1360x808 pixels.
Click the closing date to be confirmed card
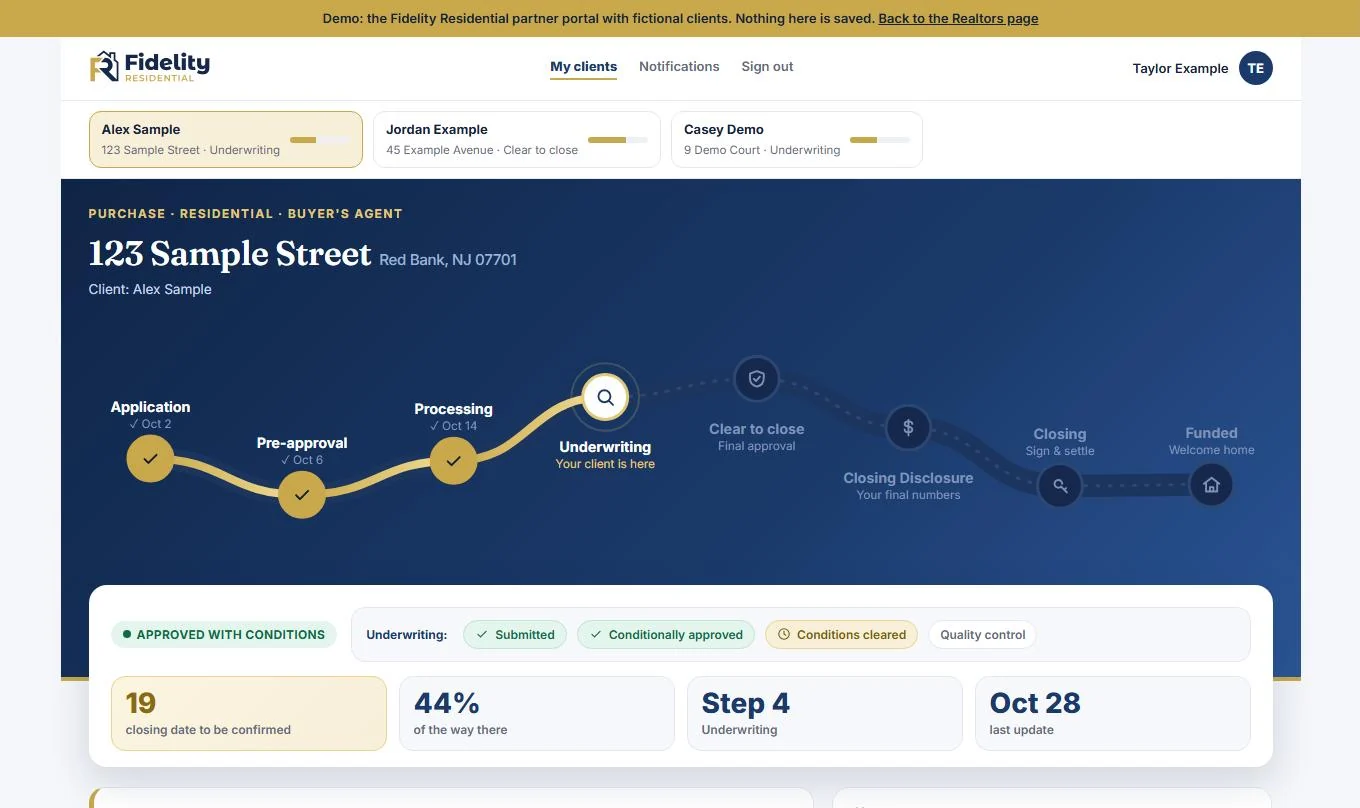(x=249, y=713)
